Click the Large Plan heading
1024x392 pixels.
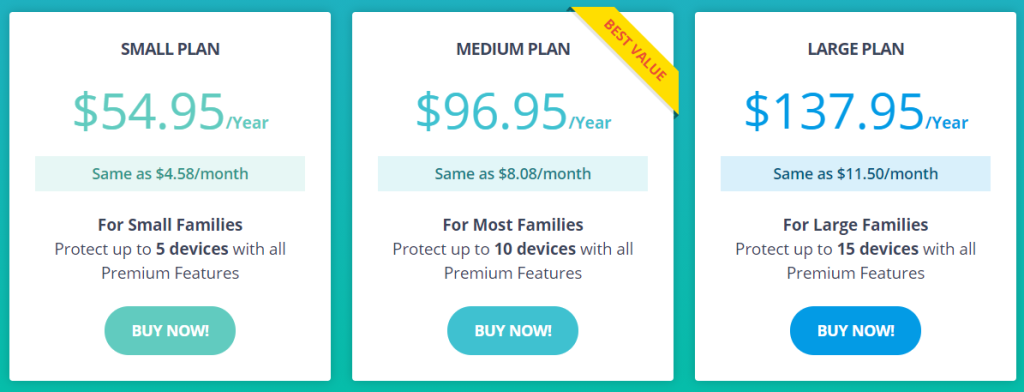click(x=856, y=49)
